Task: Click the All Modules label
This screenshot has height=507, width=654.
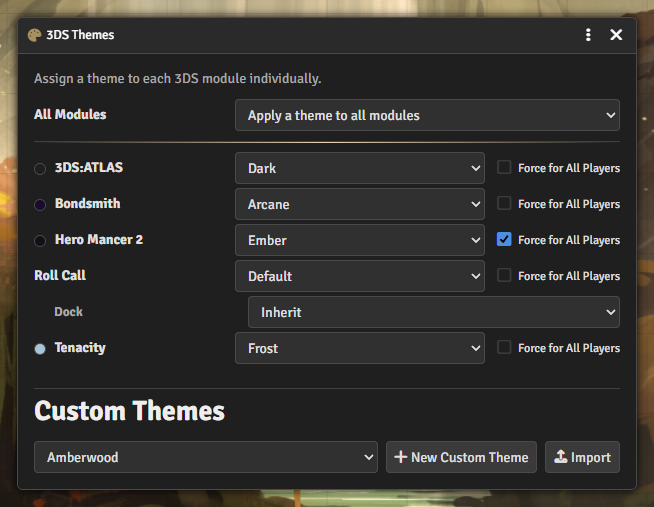Action: (x=70, y=114)
